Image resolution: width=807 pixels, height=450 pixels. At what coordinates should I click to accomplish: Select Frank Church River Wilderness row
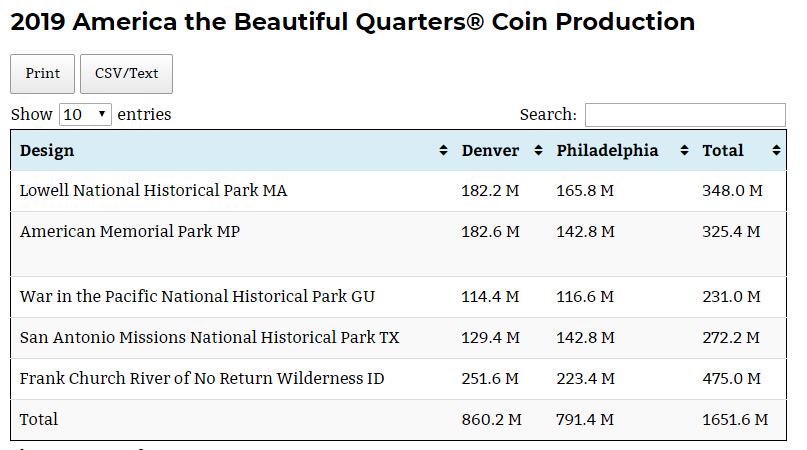[202, 379]
